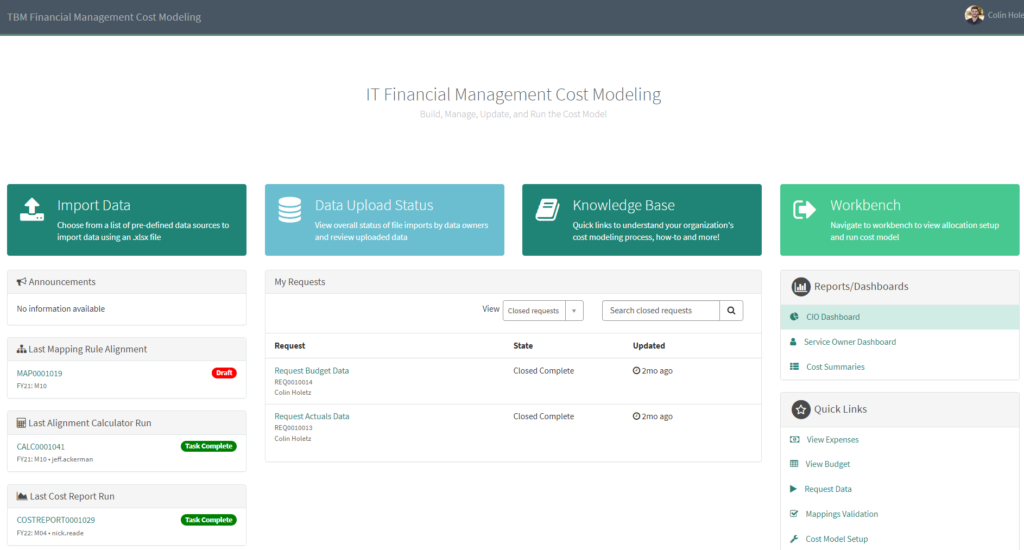Open the CIO Dashboard menu item

coord(832,317)
